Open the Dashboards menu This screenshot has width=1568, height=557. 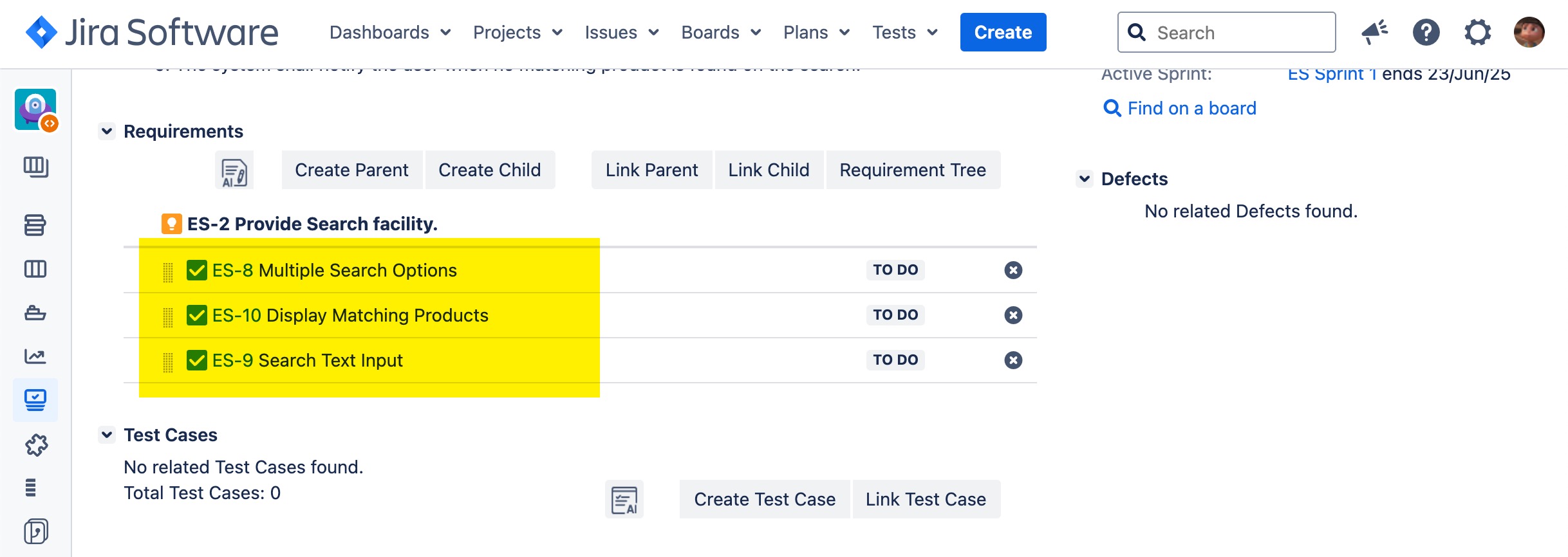389,32
